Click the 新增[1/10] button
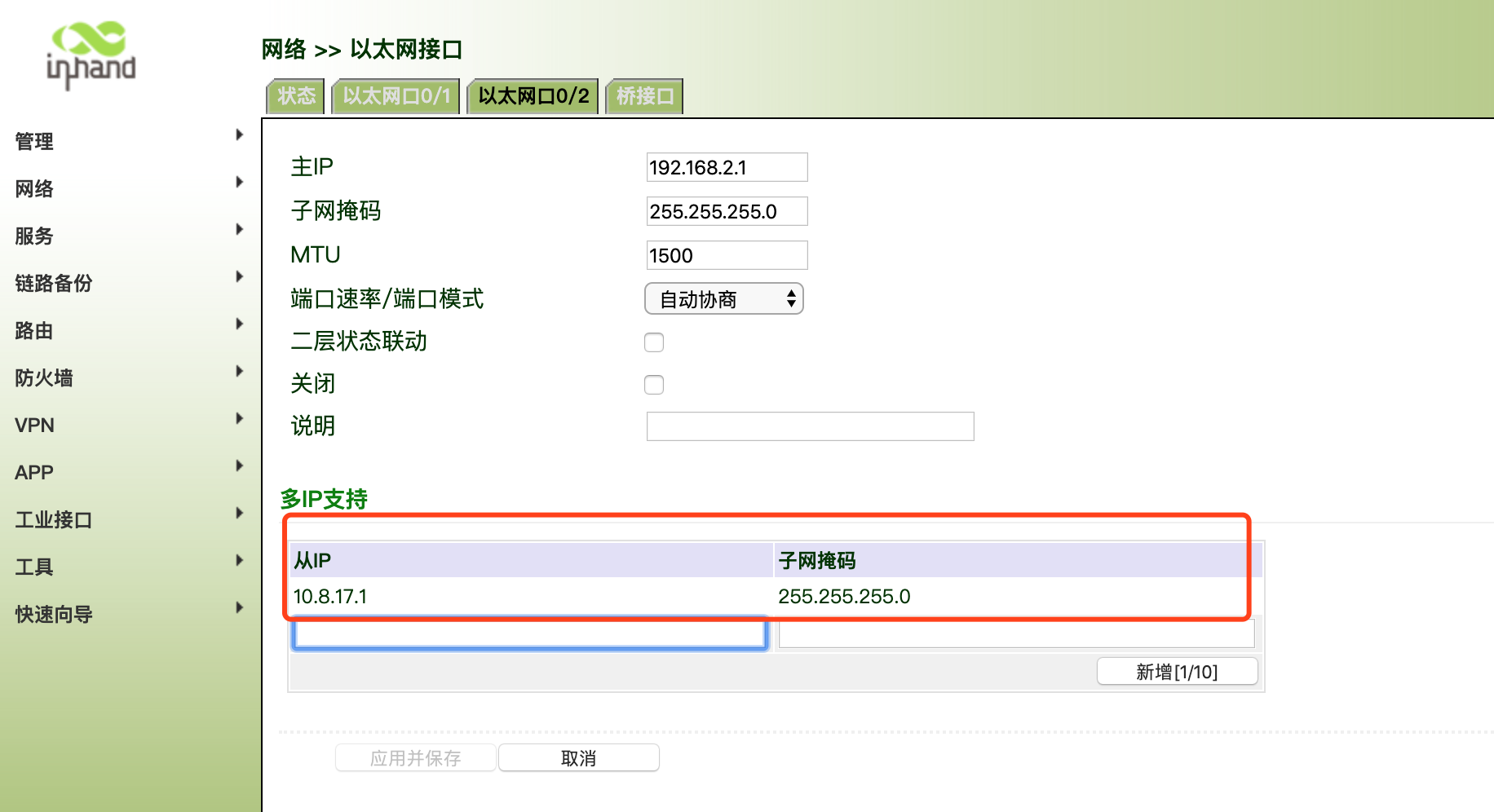Screen dimensions: 1494x812 [1177, 672]
